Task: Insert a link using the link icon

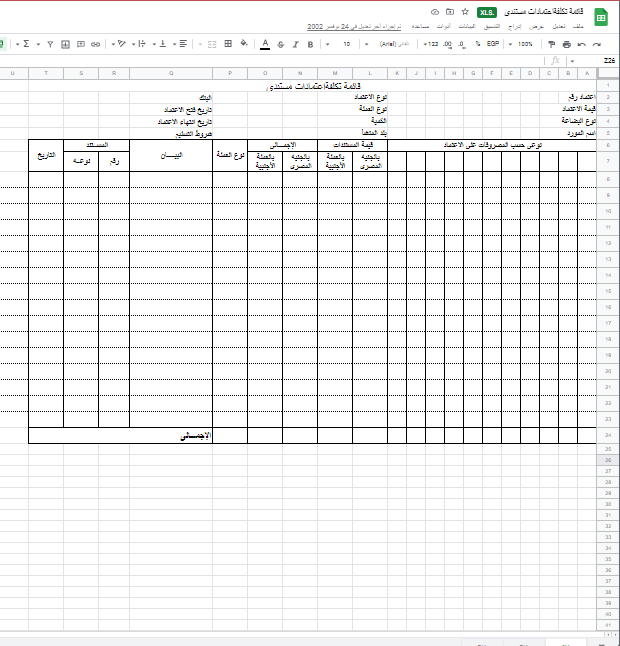Action: click(95, 45)
